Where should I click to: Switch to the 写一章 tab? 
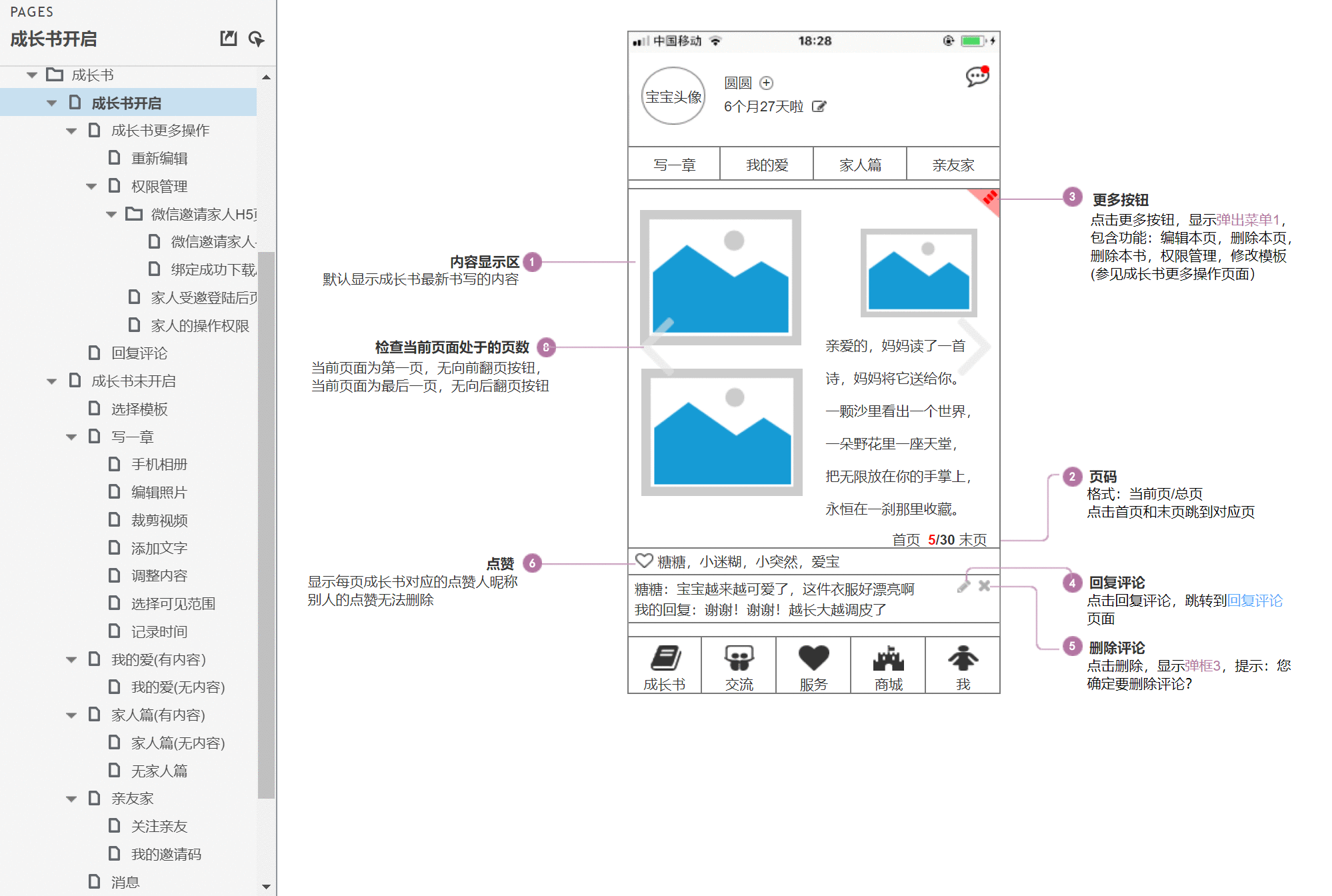(674, 164)
